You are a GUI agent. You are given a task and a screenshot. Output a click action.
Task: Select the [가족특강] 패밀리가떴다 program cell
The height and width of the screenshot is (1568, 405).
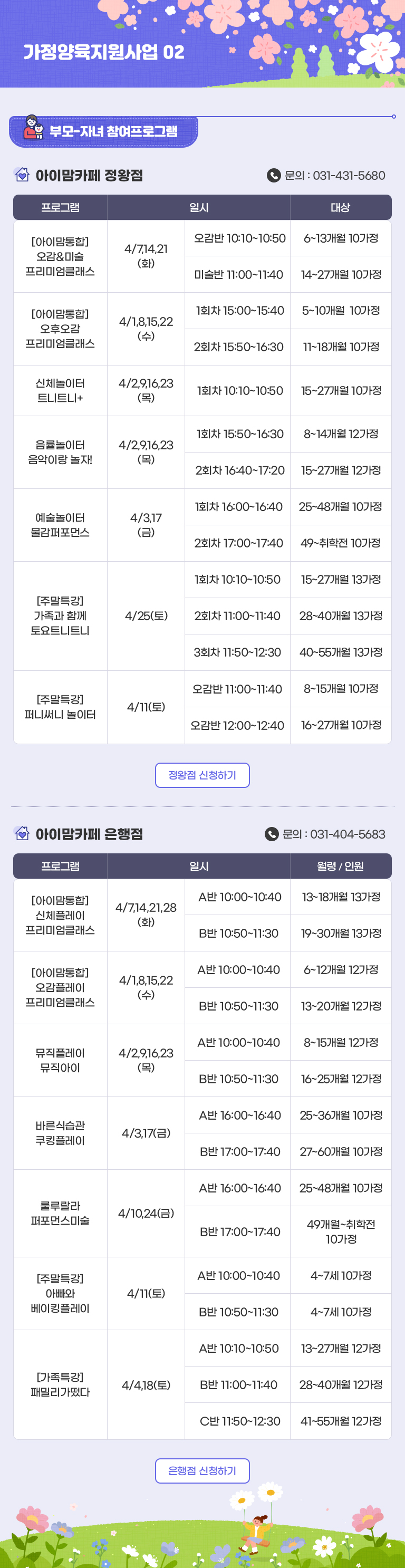(60, 1385)
